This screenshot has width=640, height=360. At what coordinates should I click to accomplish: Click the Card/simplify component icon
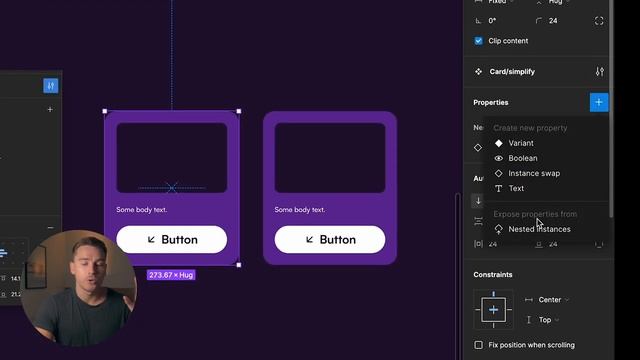pyautogui.click(x=478, y=72)
